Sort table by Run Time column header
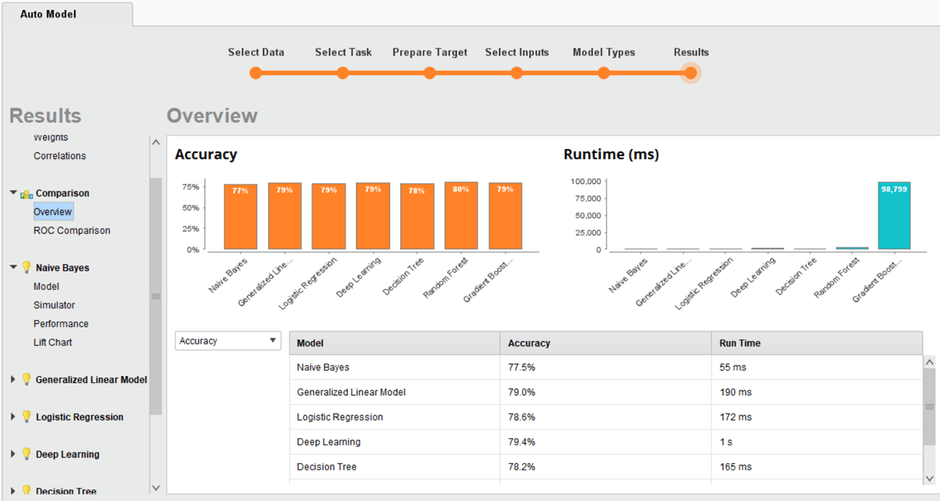Image resolution: width=940 pixels, height=501 pixels. tap(740, 343)
